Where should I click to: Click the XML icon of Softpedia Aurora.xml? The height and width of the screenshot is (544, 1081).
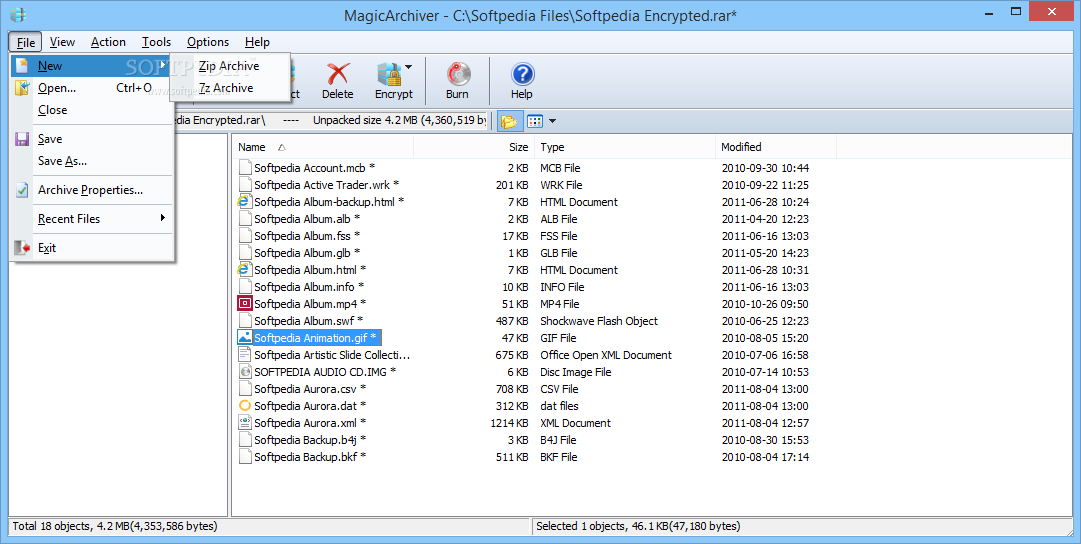[244, 423]
